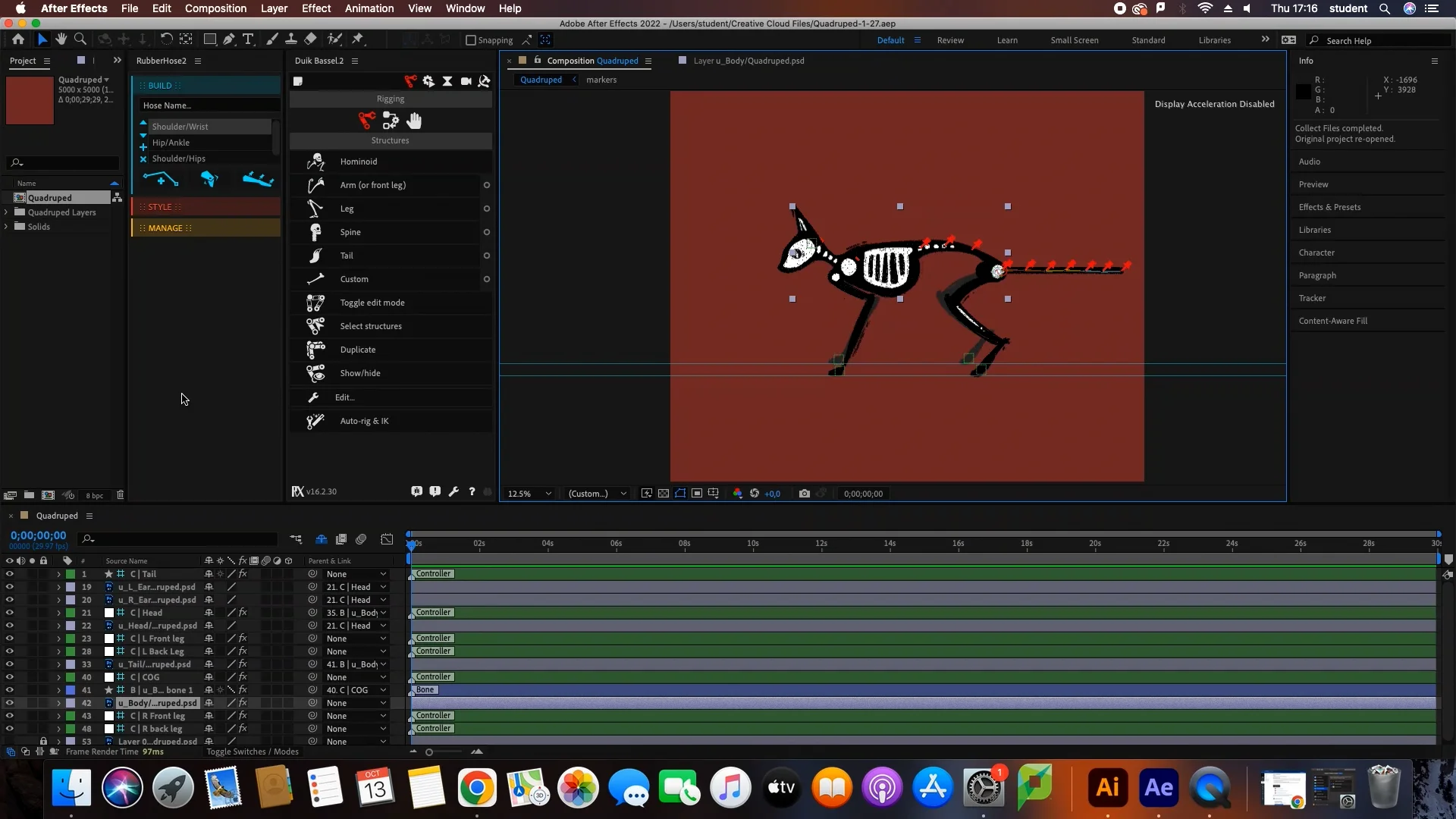This screenshot has height=819, width=1456.
Task: Hide the C | Tail layer
Action: click(9, 574)
